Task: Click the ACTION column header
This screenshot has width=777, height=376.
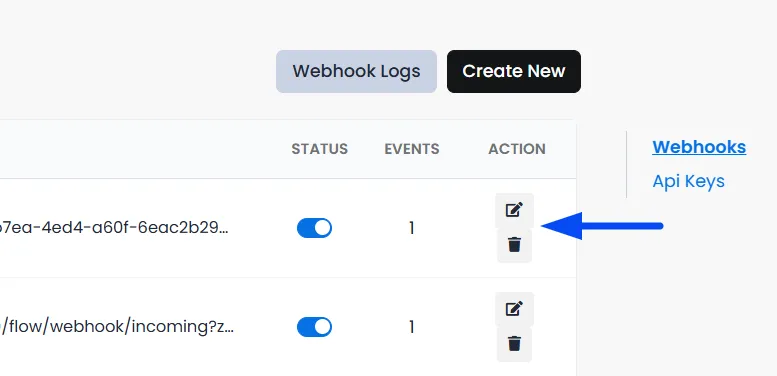Action: point(517,149)
